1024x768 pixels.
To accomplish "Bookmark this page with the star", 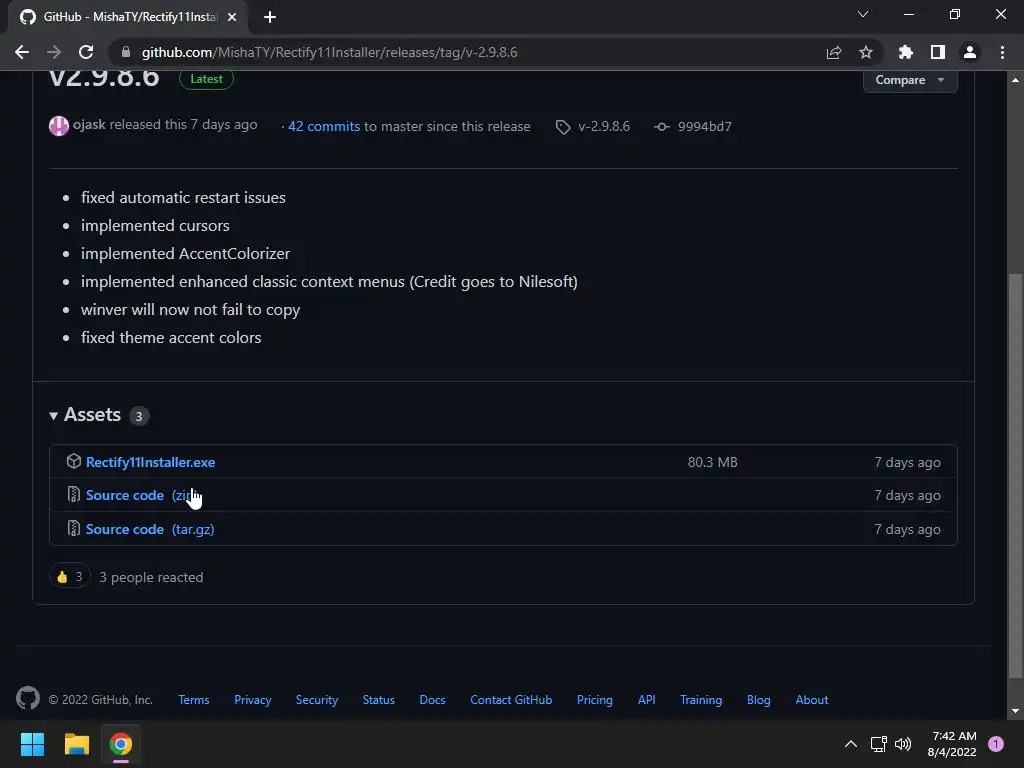I will pos(866,52).
